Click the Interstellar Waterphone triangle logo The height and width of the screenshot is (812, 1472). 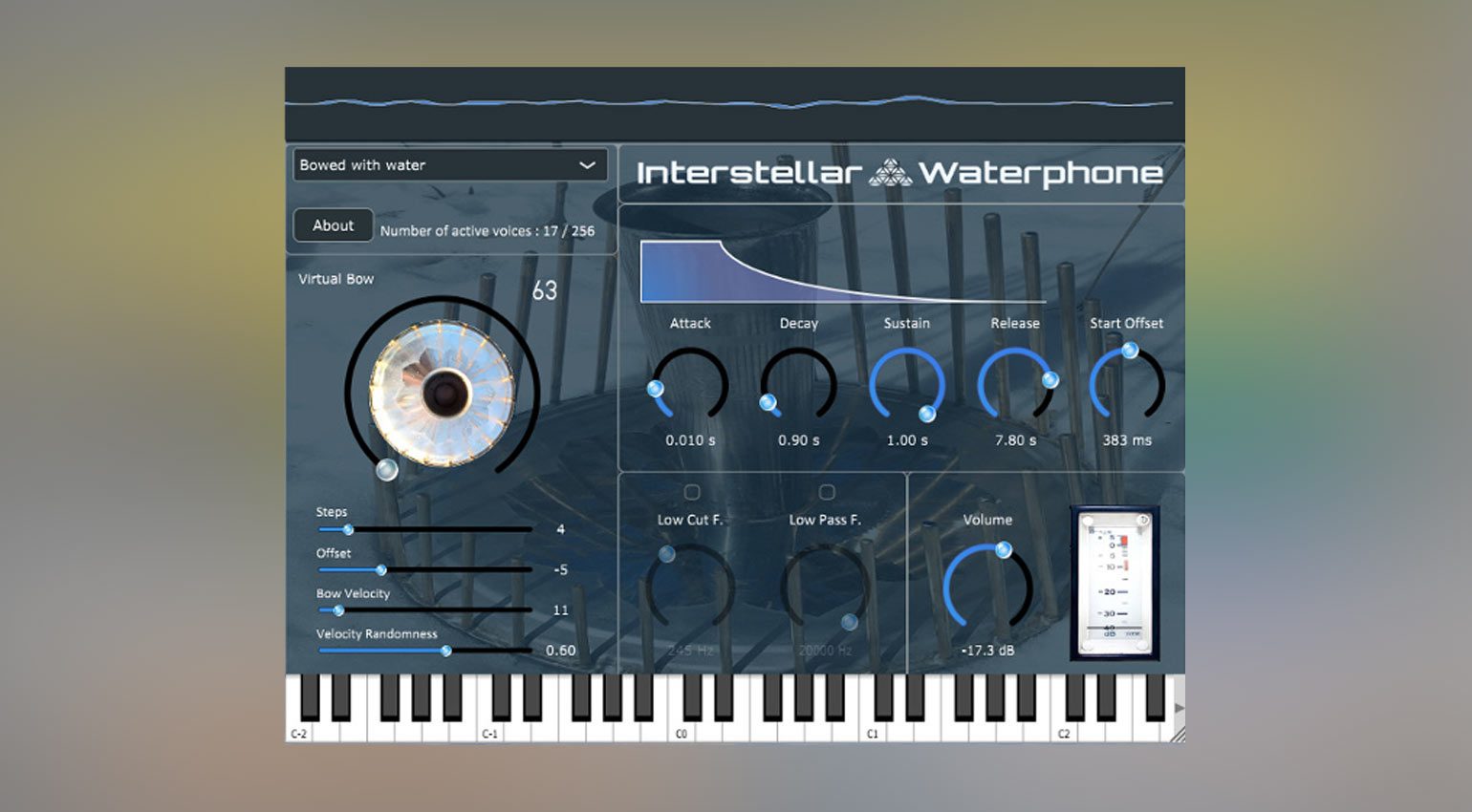[890, 173]
